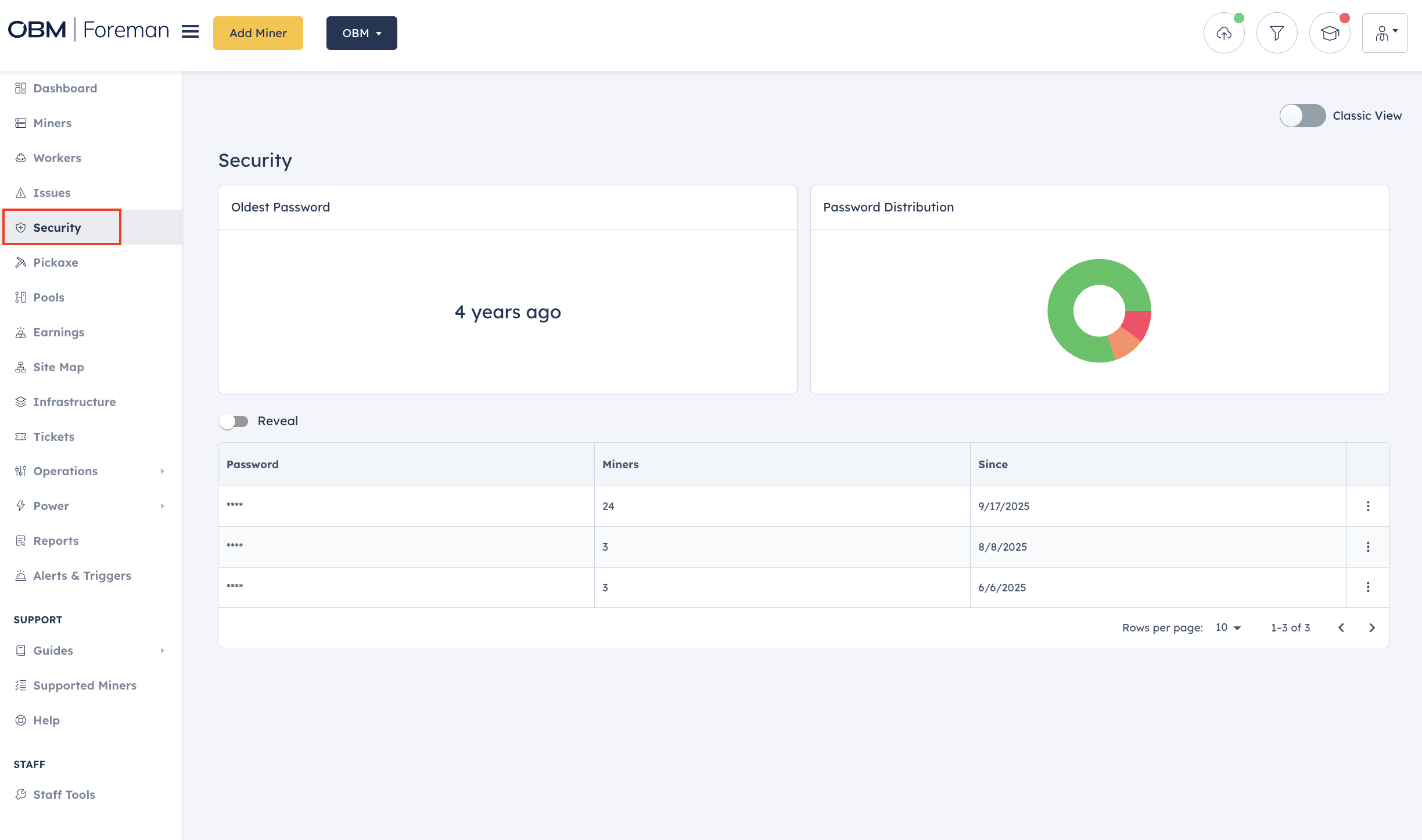The width and height of the screenshot is (1422, 840).
Task: Click the cloud upload icon in header
Action: (x=1224, y=33)
